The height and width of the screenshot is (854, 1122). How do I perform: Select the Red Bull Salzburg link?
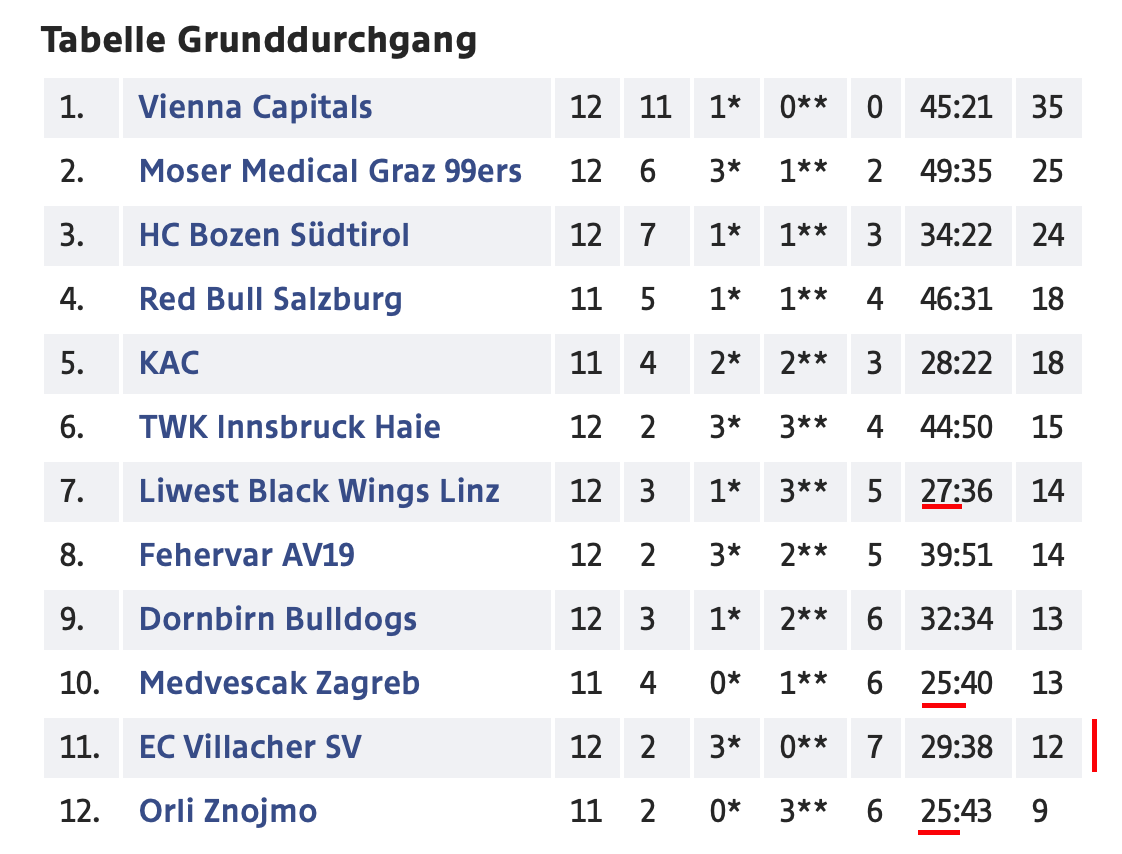coord(270,299)
